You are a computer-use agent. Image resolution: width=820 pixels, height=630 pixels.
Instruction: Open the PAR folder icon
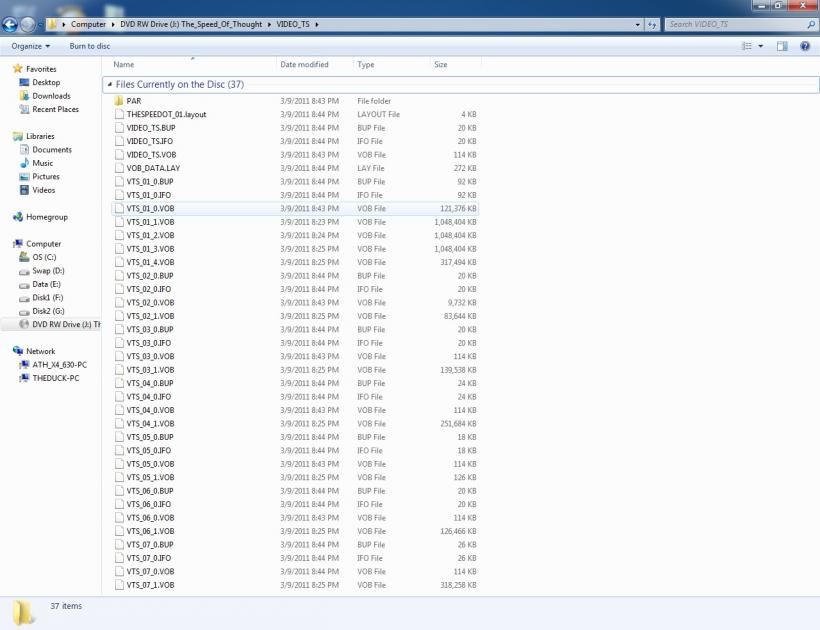point(119,101)
